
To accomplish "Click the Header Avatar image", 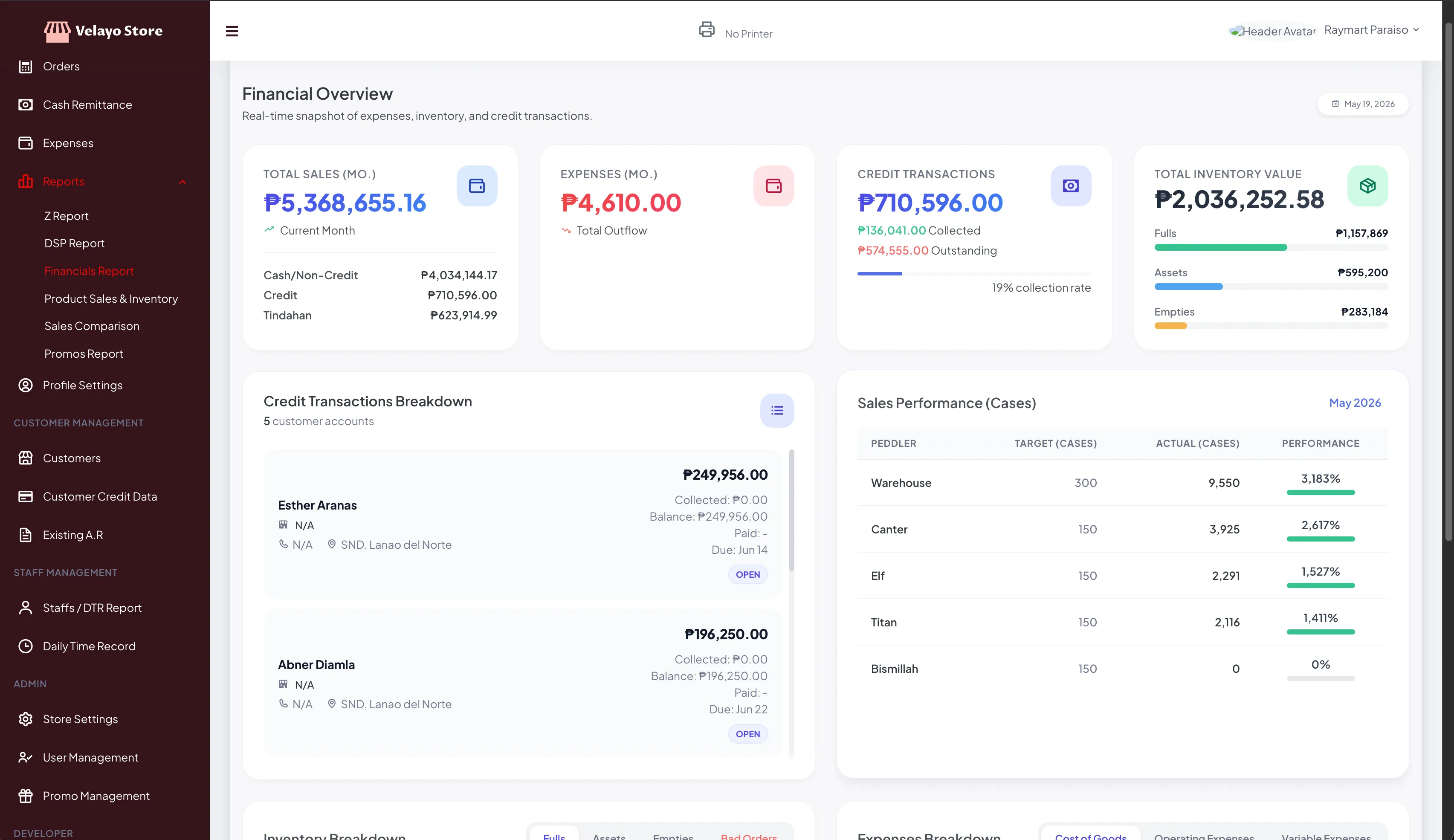I will tap(1272, 31).
